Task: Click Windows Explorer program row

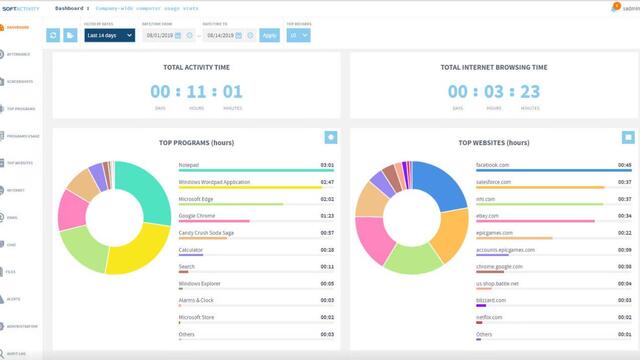Action: point(256,285)
